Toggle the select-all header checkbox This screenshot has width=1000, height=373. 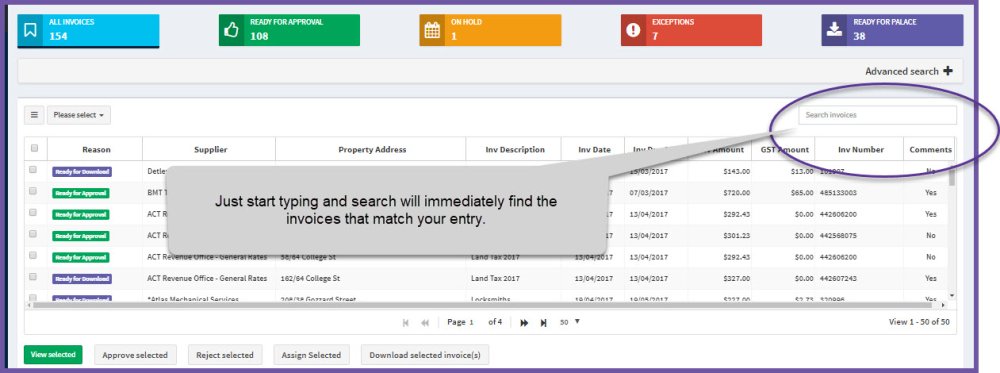coord(34,148)
